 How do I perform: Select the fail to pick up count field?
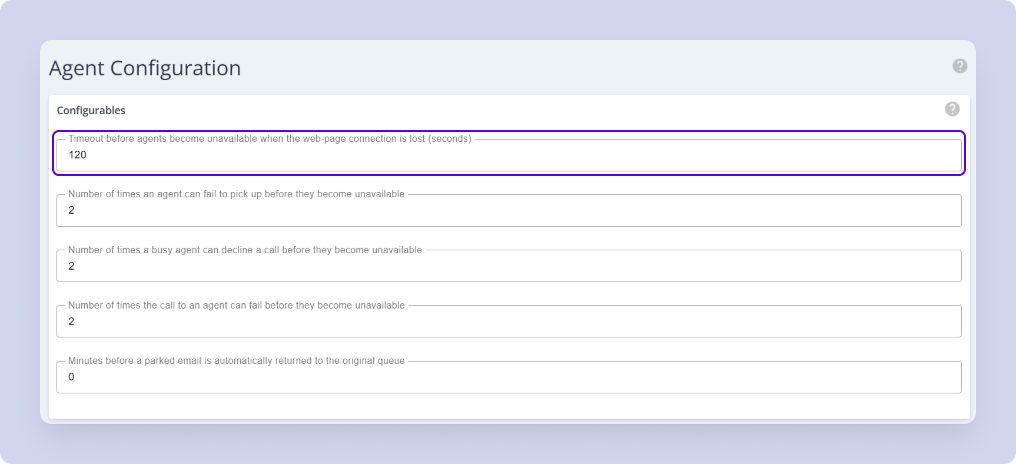tap(509, 211)
